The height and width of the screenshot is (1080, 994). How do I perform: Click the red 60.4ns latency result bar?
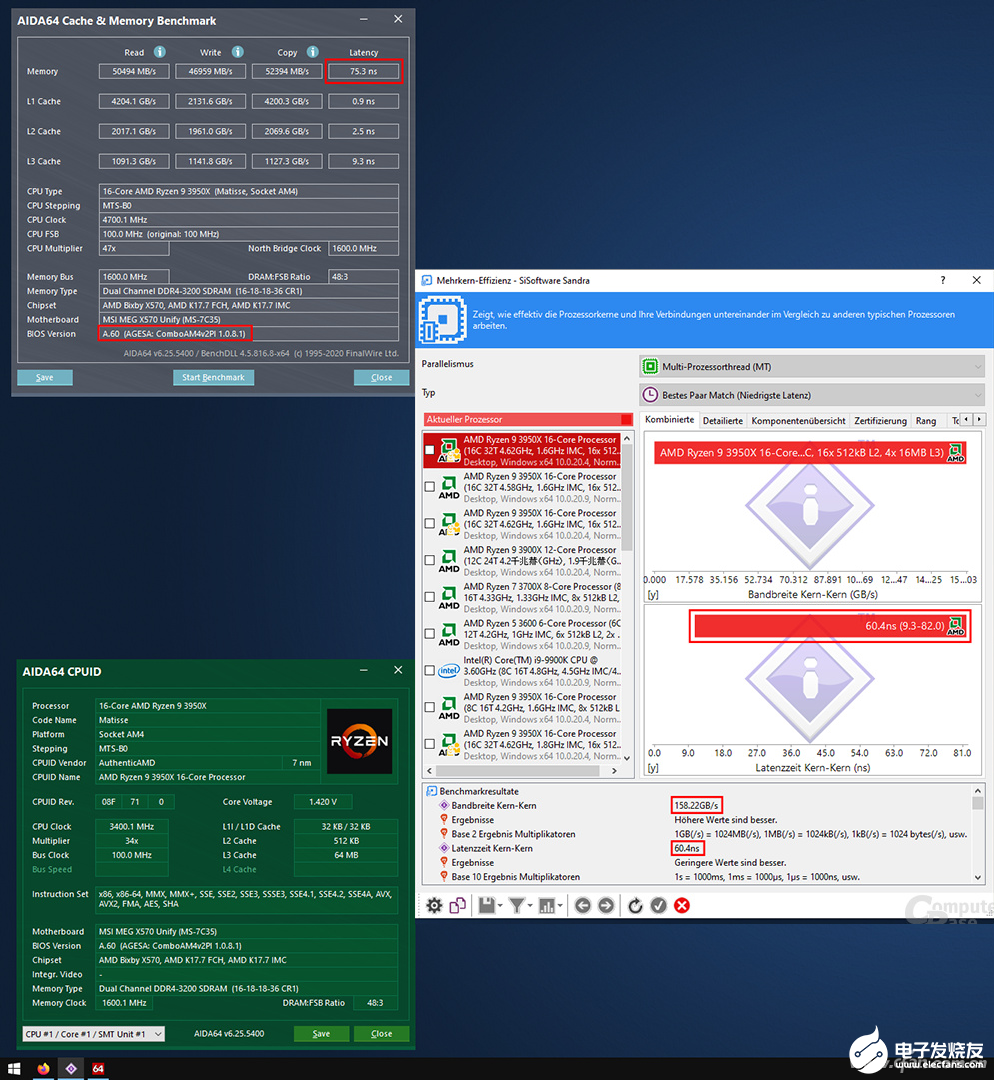click(830, 626)
